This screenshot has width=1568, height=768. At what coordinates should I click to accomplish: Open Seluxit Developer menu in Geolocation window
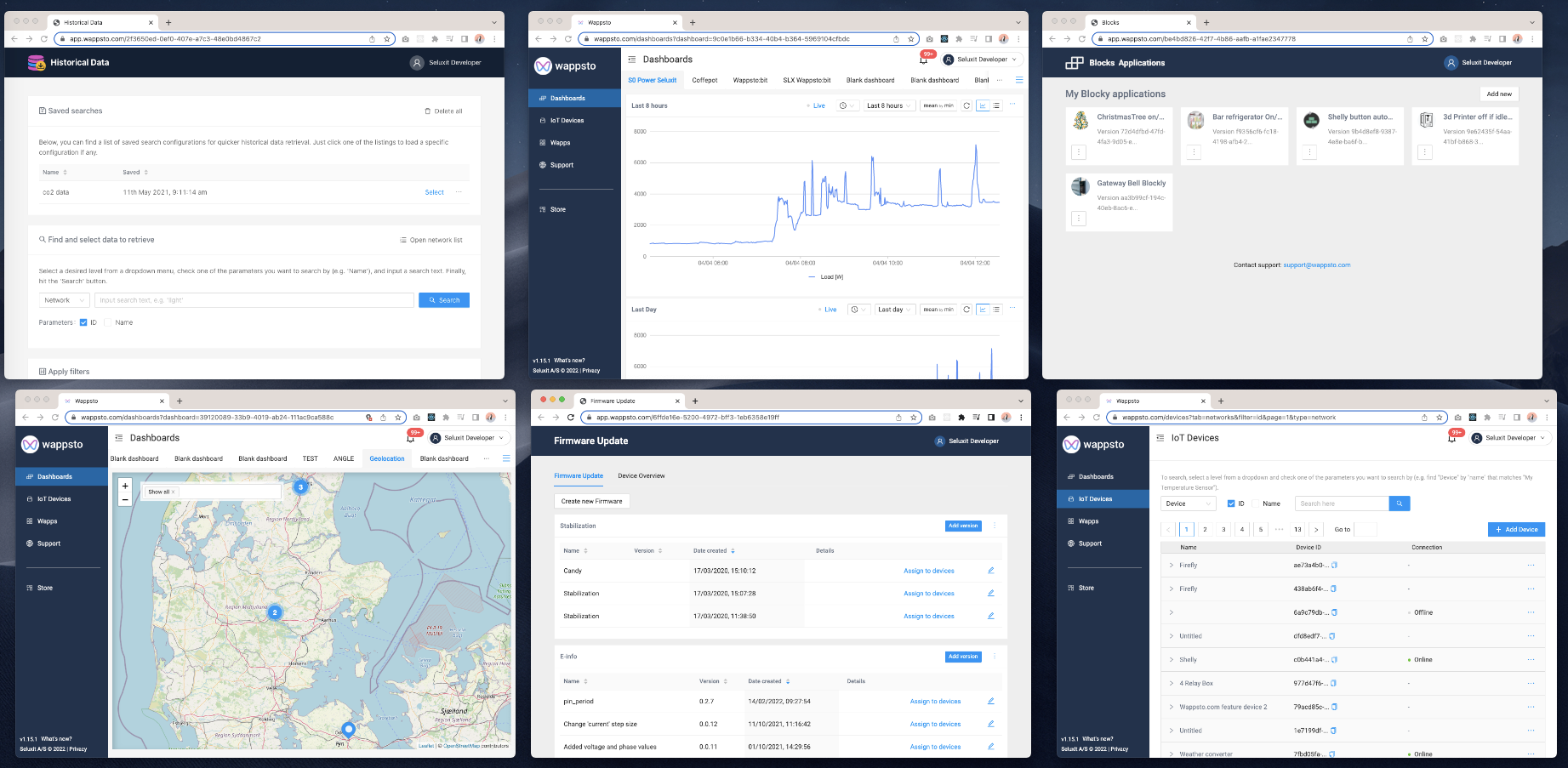pos(468,438)
